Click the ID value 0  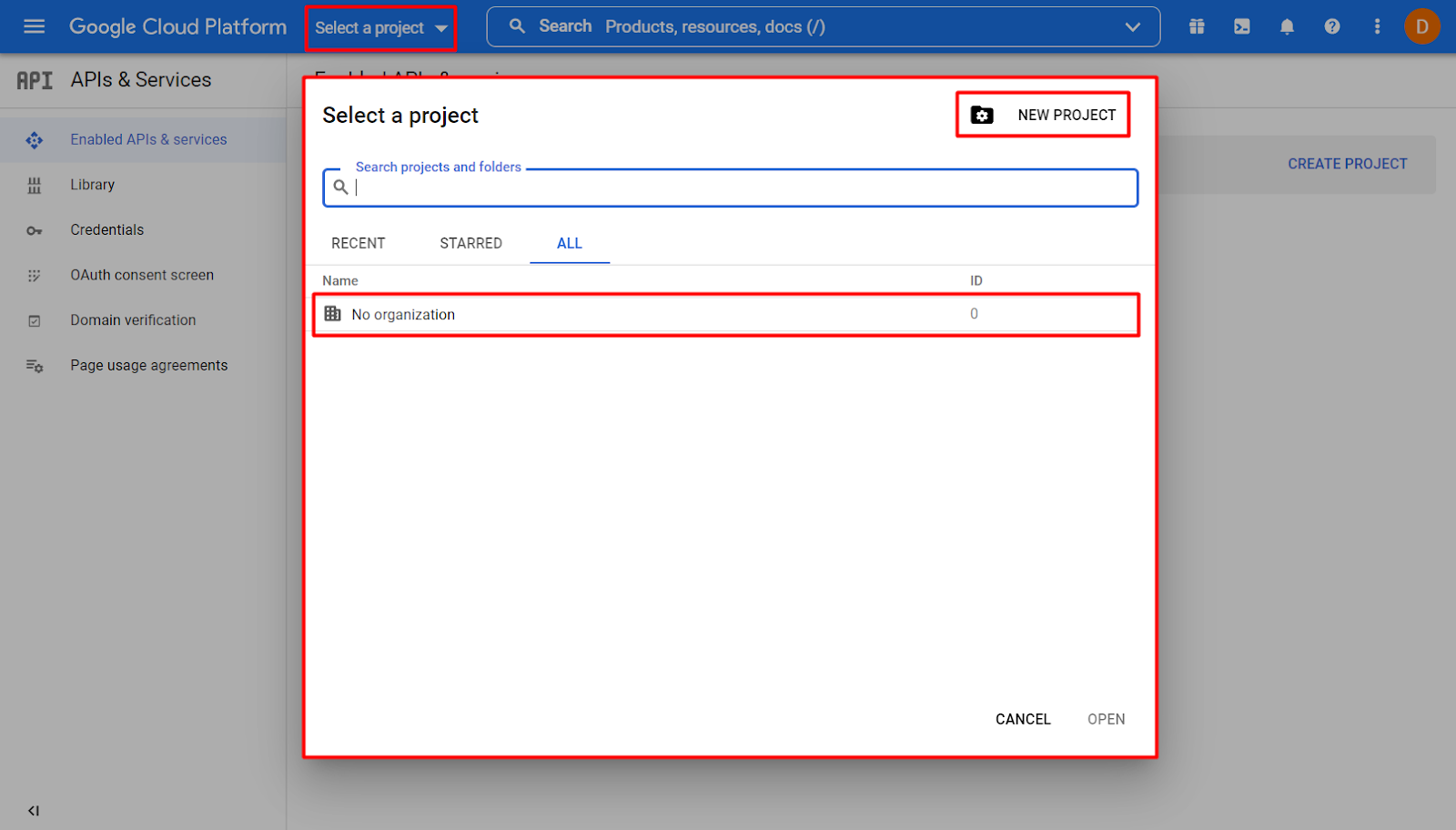tap(975, 313)
